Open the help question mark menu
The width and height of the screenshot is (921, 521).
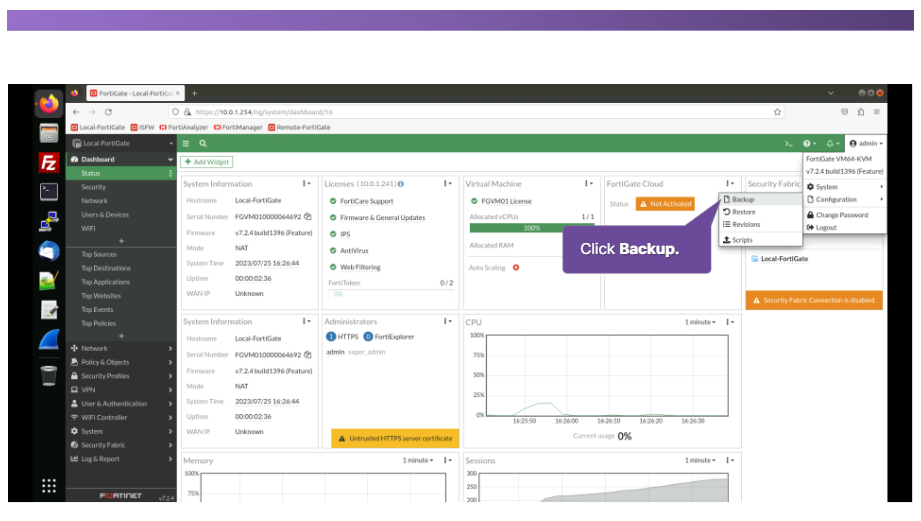click(809, 143)
